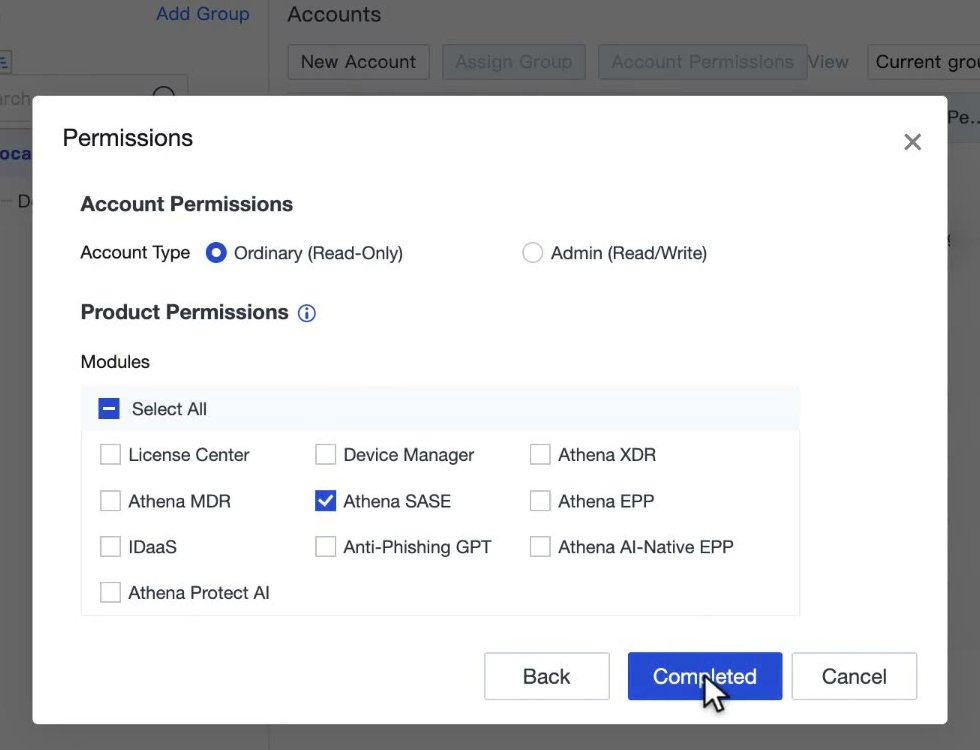Viewport: 980px width, 750px height.
Task: Check the Athena Protect AI module
Action: [110, 592]
